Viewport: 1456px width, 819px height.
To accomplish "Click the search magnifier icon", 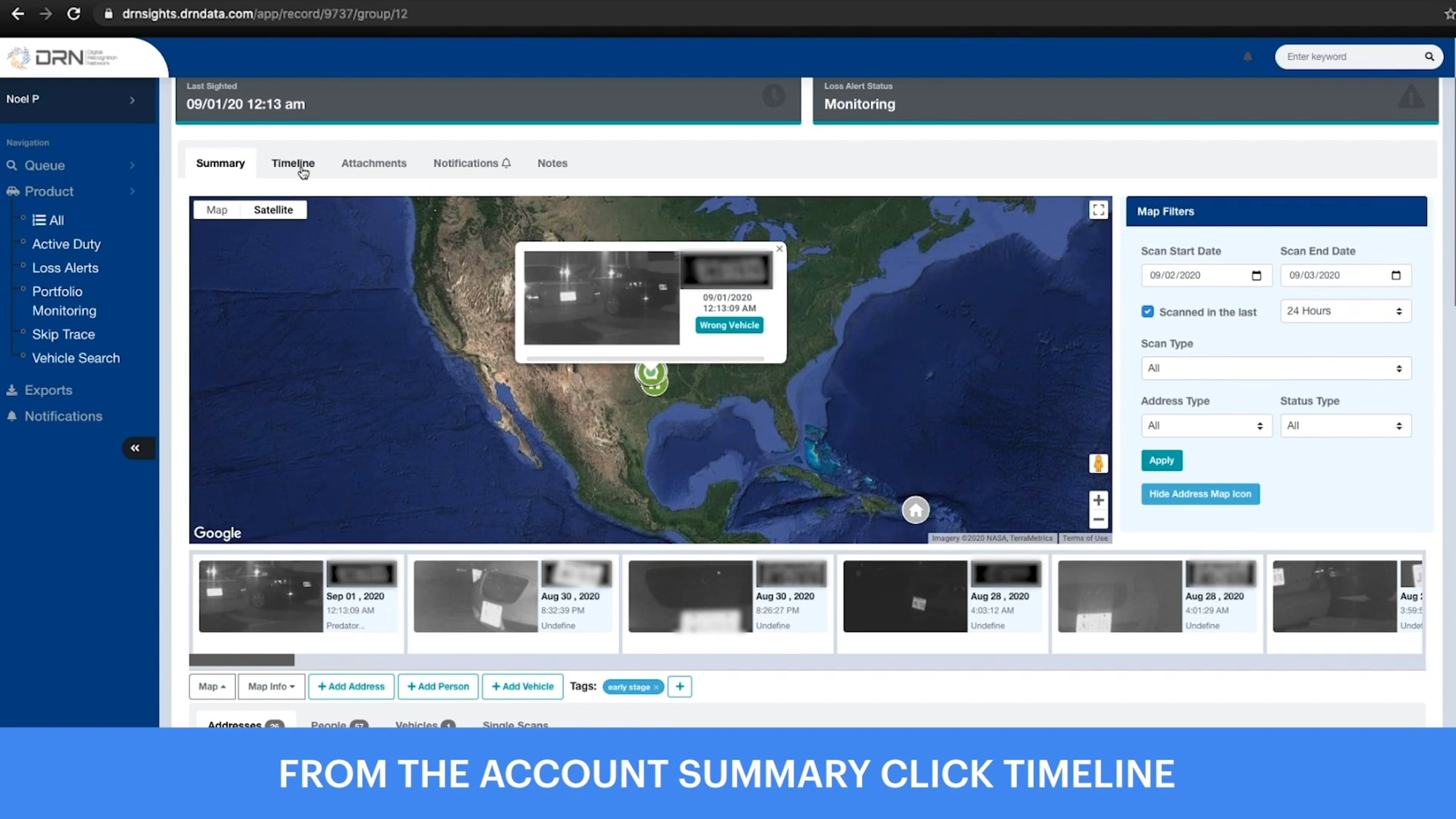I will pyautogui.click(x=1429, y=56).
